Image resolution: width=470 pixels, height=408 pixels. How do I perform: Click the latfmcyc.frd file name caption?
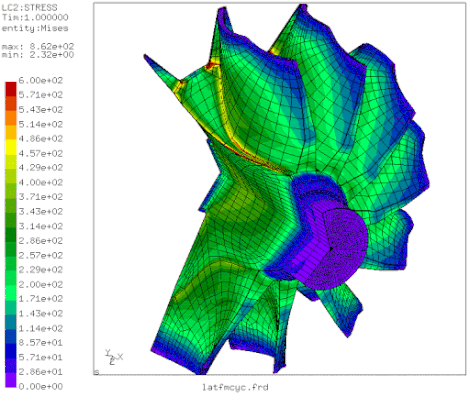235,387
